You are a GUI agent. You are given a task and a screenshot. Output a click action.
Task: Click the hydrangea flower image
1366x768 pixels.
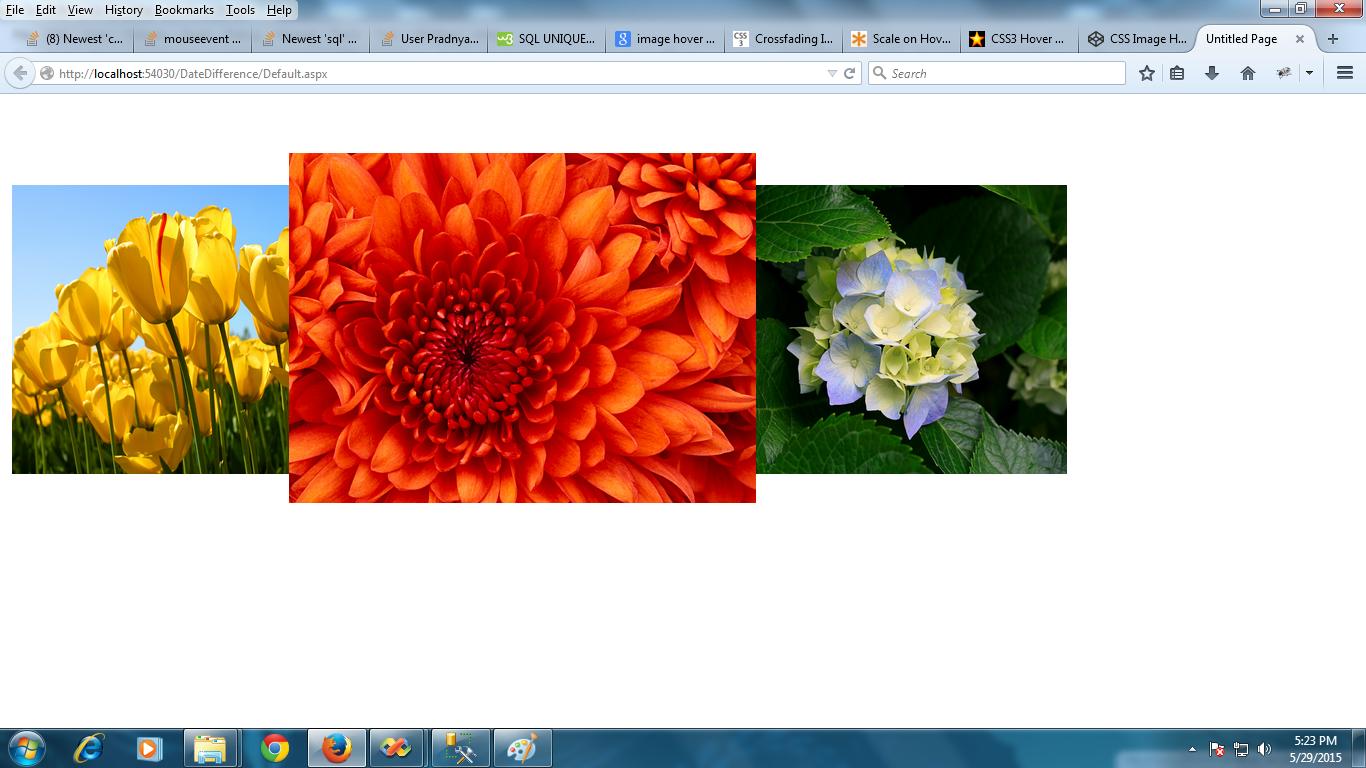tap(911, 329)
